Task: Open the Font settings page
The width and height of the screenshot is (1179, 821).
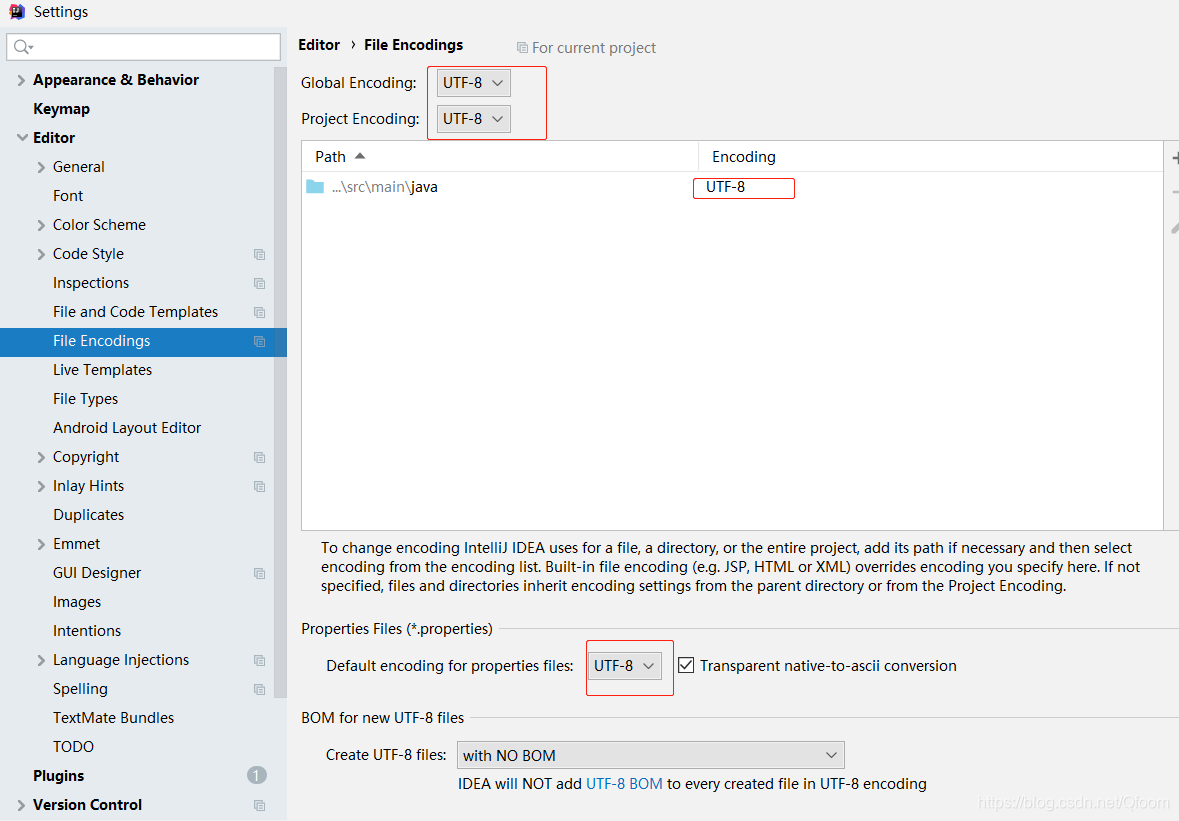Action: 68,195
